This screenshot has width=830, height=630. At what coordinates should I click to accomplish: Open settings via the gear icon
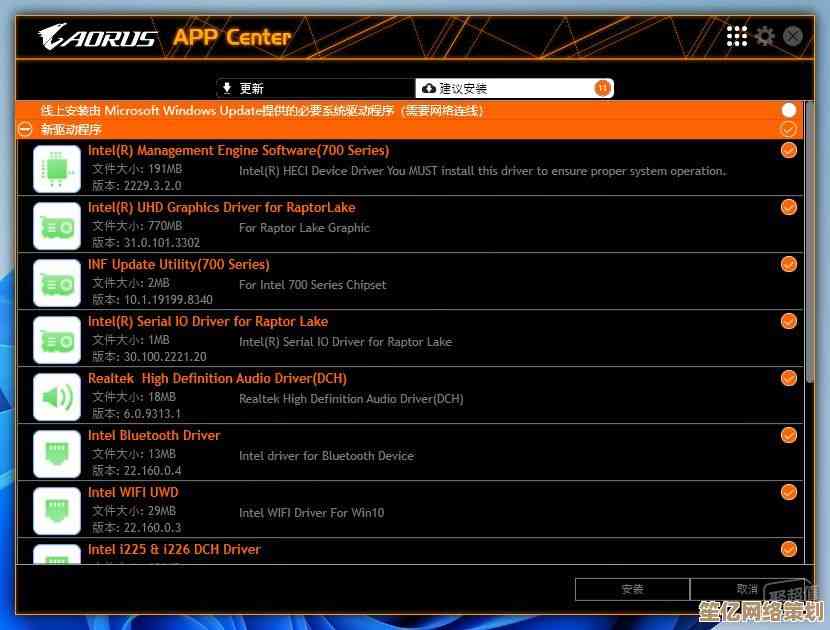765,37
